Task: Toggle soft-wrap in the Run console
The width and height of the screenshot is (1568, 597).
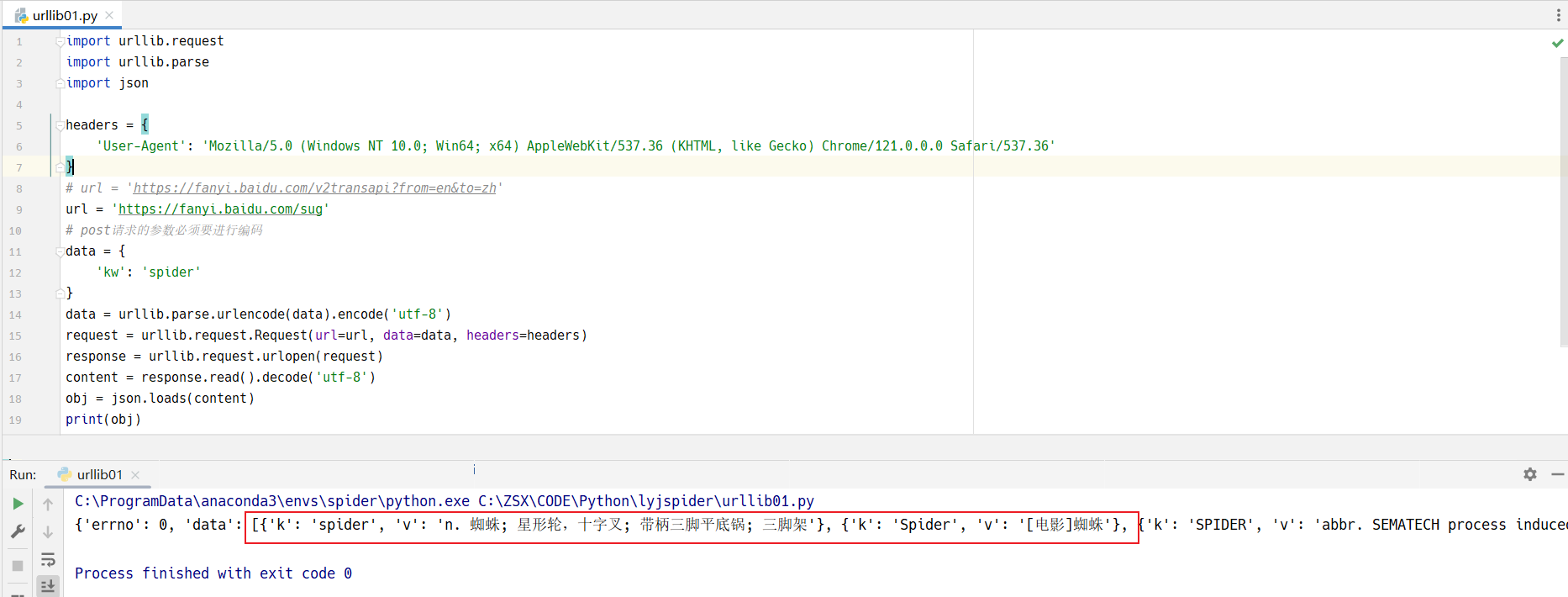Action: (x=48, y=559)
